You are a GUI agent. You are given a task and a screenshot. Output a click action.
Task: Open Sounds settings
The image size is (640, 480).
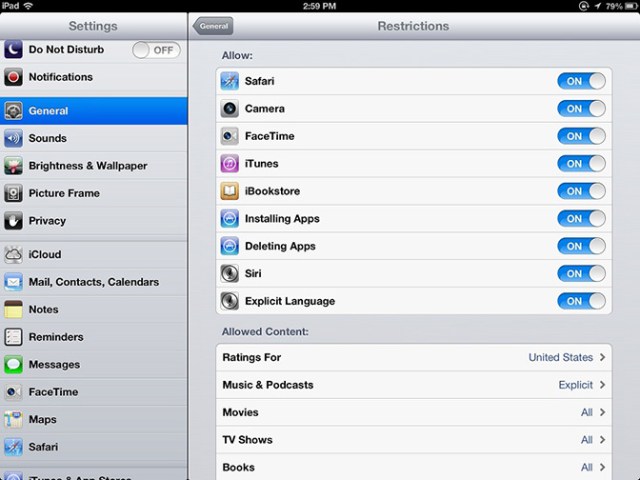coord(94,138)
